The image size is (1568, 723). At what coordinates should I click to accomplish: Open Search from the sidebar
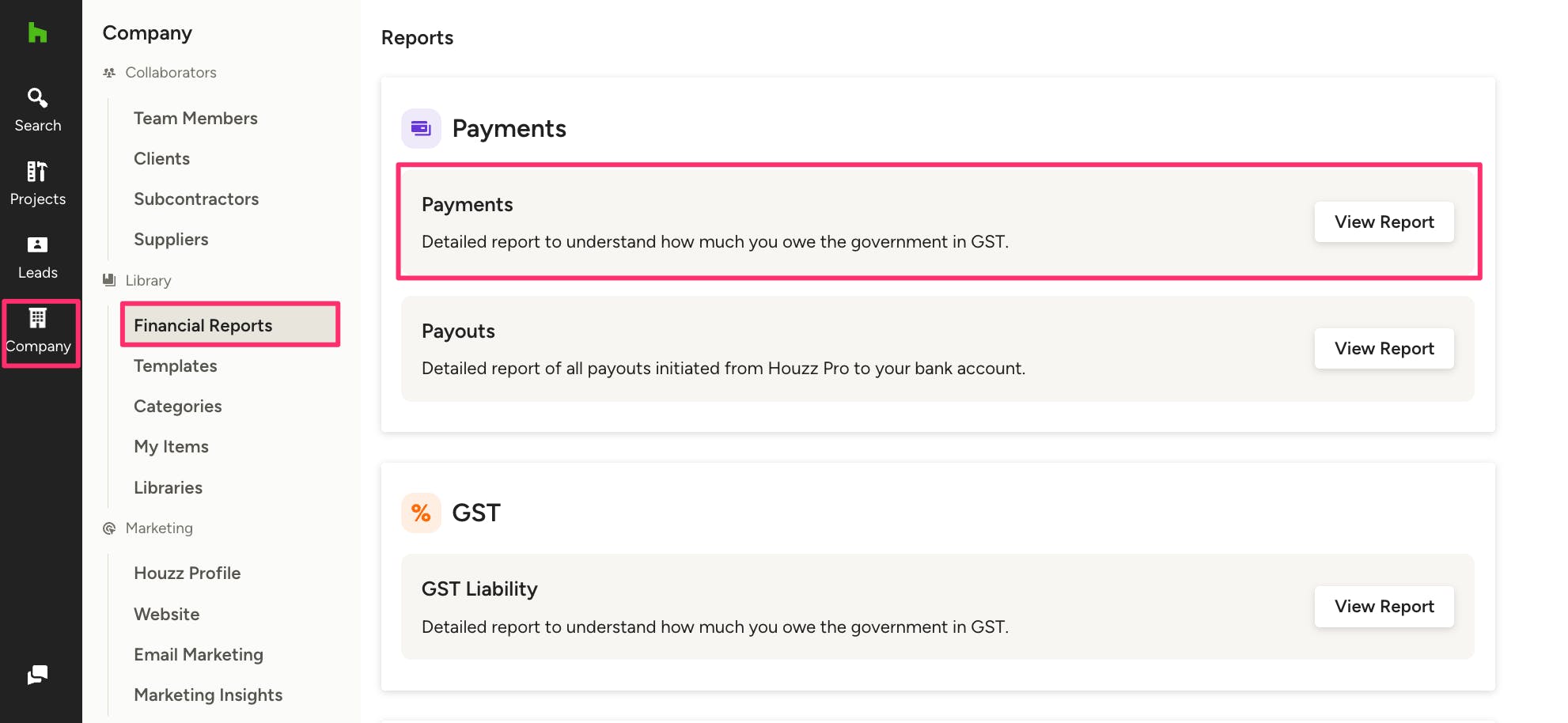click(38, 110)
